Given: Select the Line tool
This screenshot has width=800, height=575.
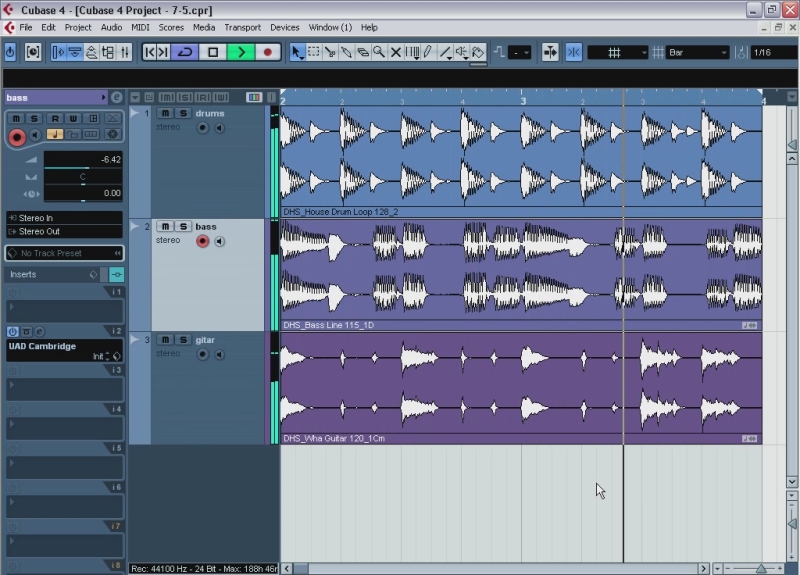Looking at the screenshot, I should [445, 52].
